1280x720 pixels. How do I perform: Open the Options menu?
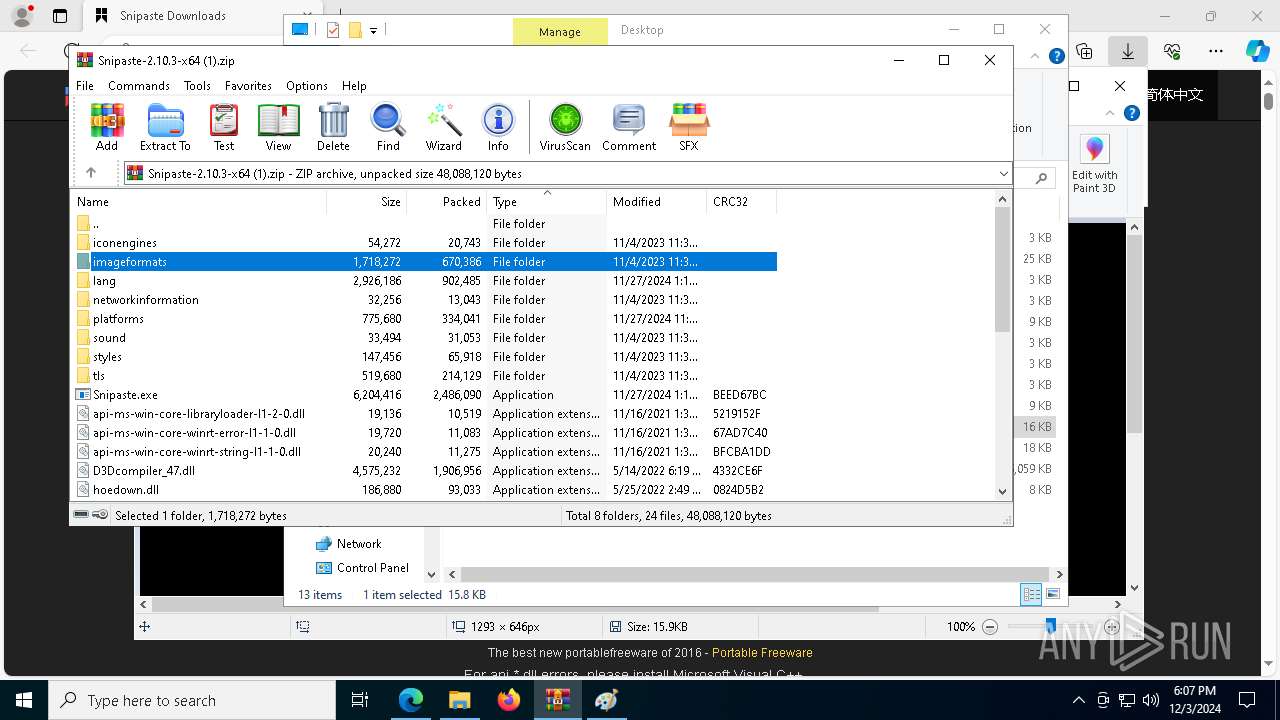pyautogui.click(x=307, y=86)
